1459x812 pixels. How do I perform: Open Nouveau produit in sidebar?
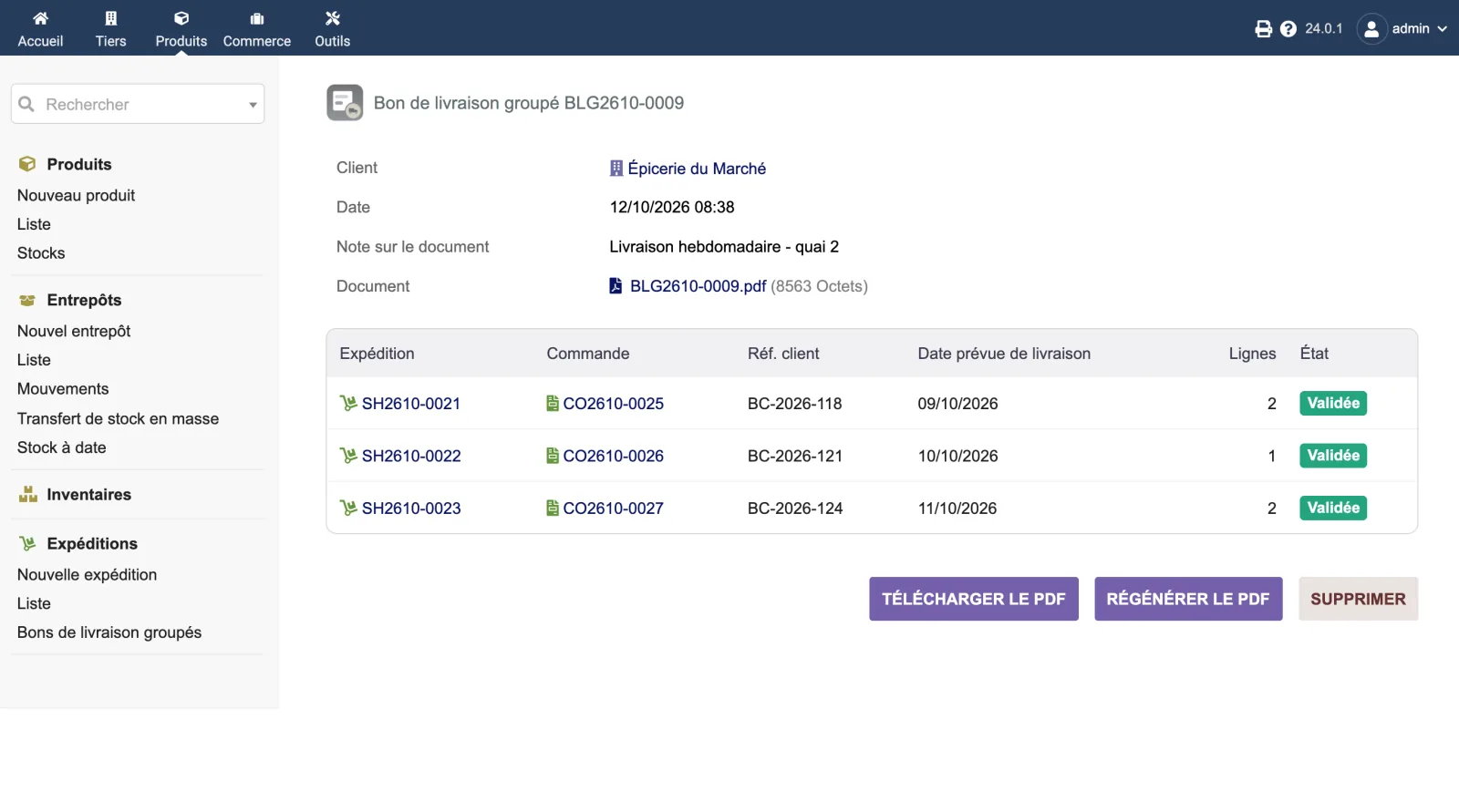(x=76, y=196)
